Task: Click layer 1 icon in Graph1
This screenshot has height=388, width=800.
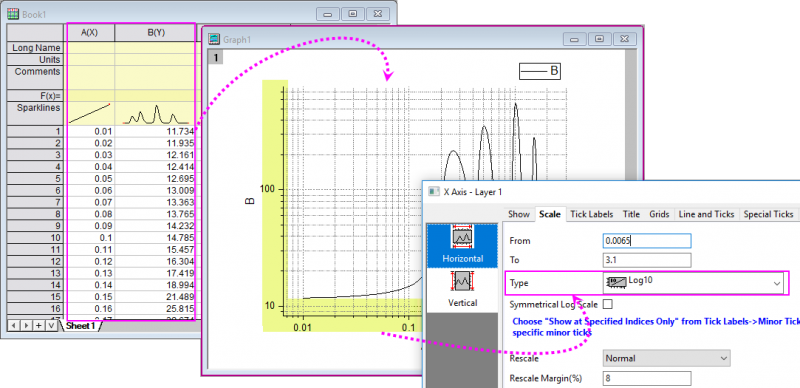Action: point(216,58)
